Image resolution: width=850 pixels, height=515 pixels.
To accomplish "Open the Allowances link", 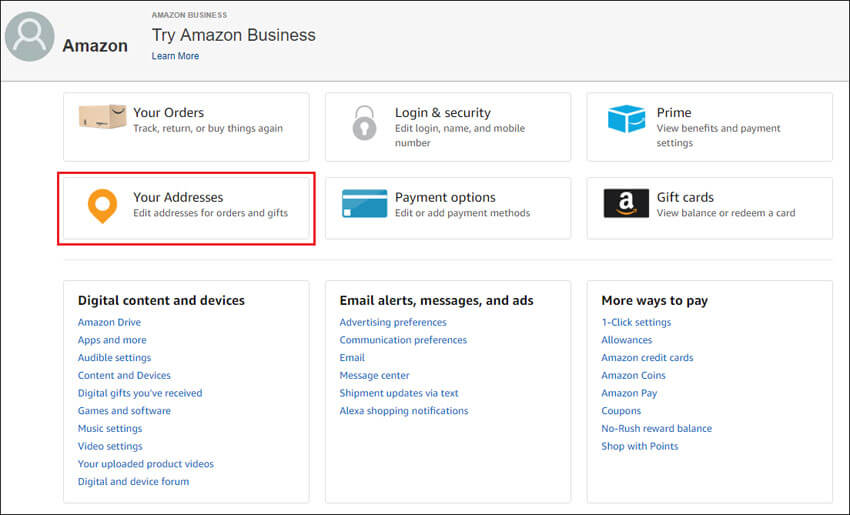I will pos(627,340).
